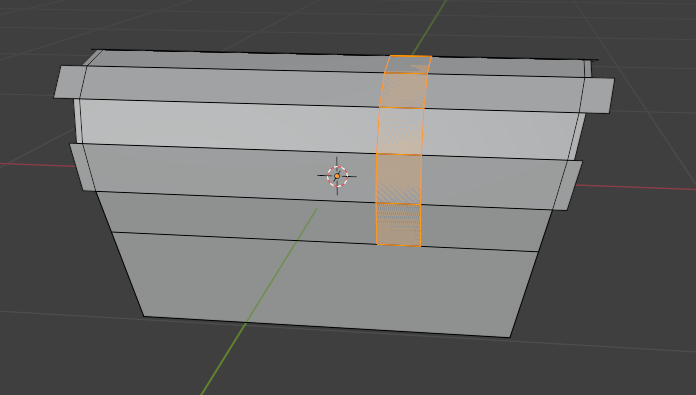Screen dimensions: 696x395
Task: Select the lowest orange highlighted face
Action: (x=398, y=224)
